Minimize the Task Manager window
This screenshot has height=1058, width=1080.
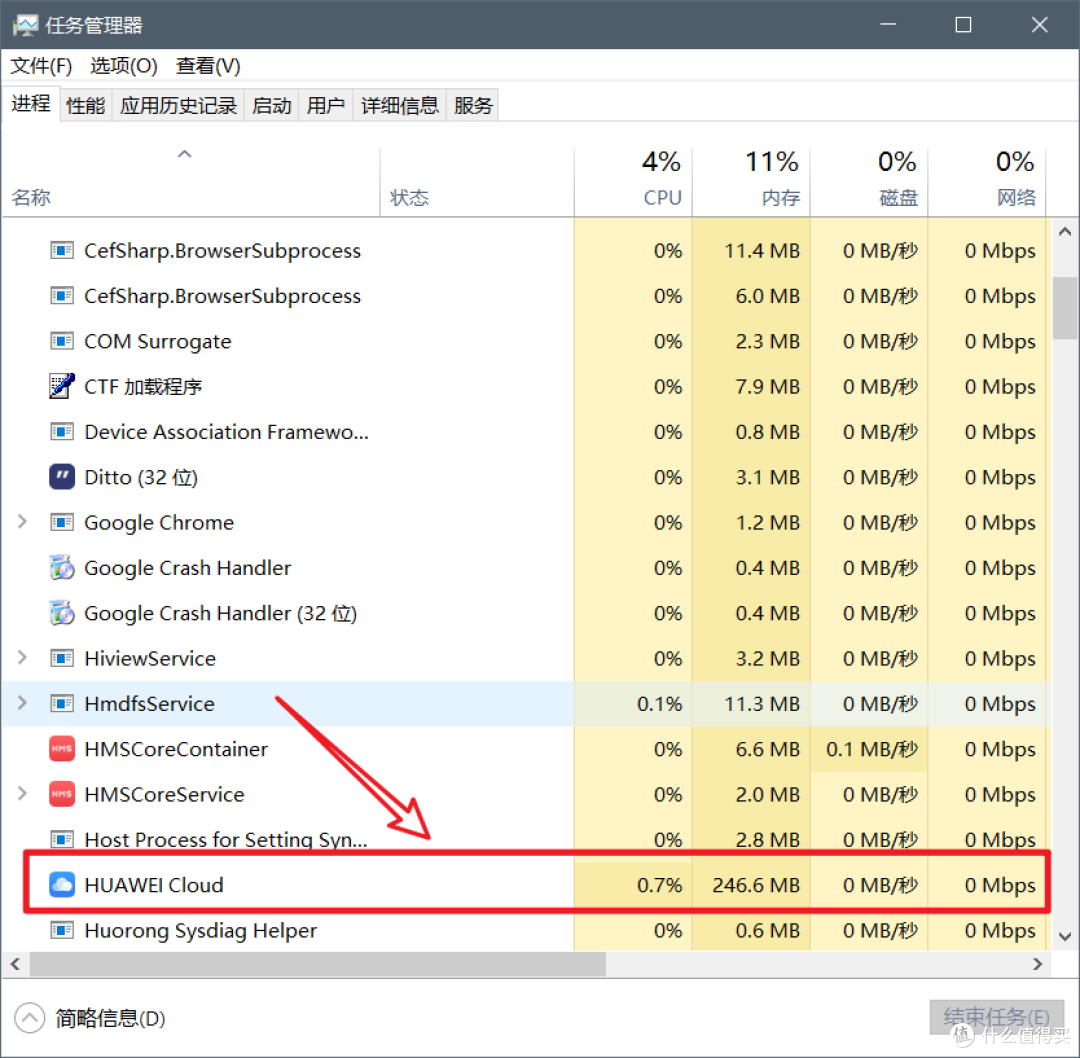[x=889, y=25]
